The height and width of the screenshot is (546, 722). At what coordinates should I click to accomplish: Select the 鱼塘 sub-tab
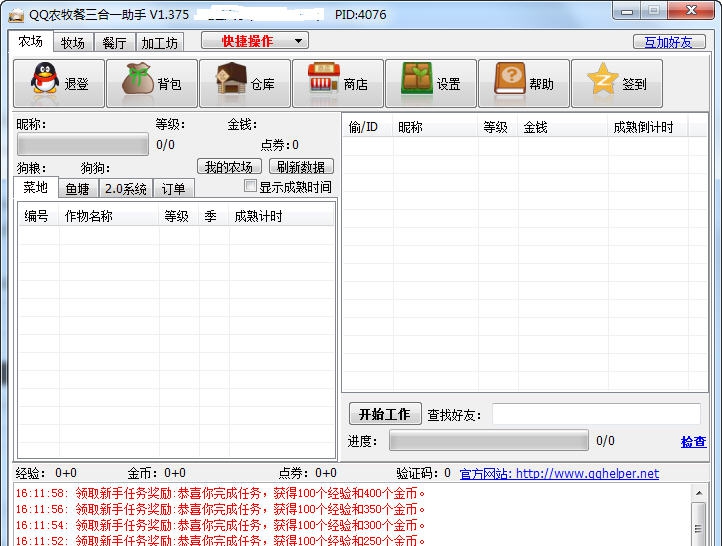coord(77,189)
